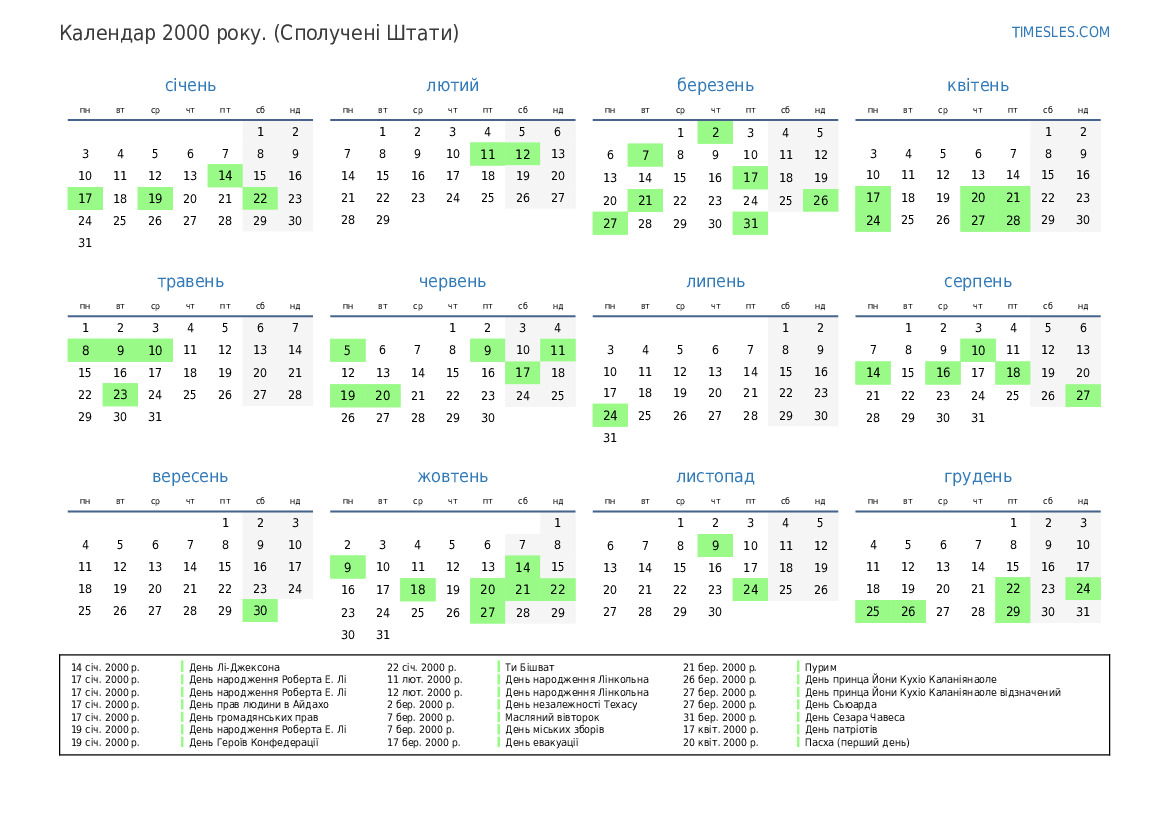Select highlighted day 2 in березень
1169x827 pixels.
click(715, 133)
